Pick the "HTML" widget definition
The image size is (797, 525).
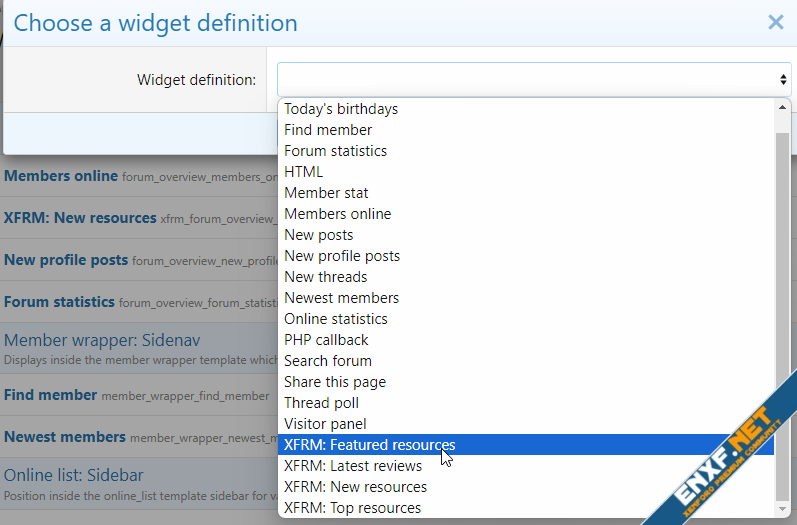coord(304,172)
